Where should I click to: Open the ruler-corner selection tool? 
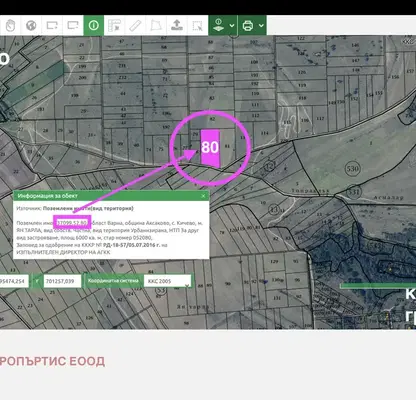pos(114,25)
